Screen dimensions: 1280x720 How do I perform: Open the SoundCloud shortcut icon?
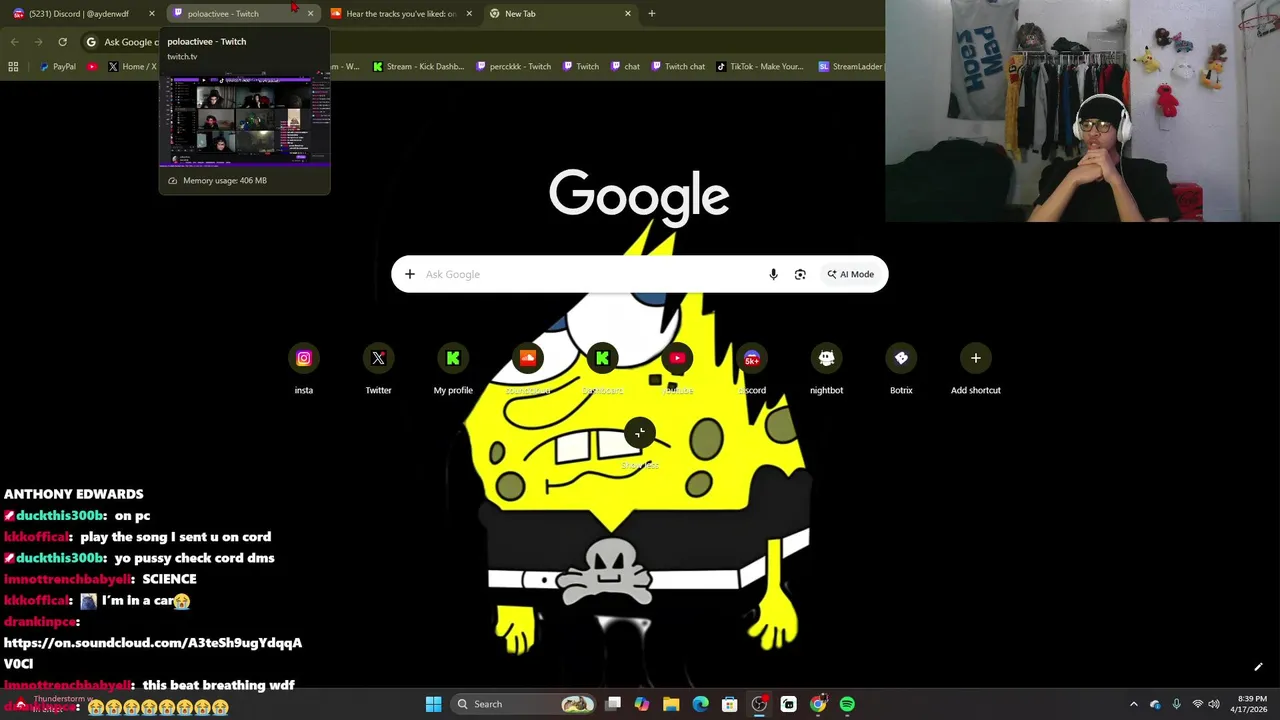click(528, 358)
